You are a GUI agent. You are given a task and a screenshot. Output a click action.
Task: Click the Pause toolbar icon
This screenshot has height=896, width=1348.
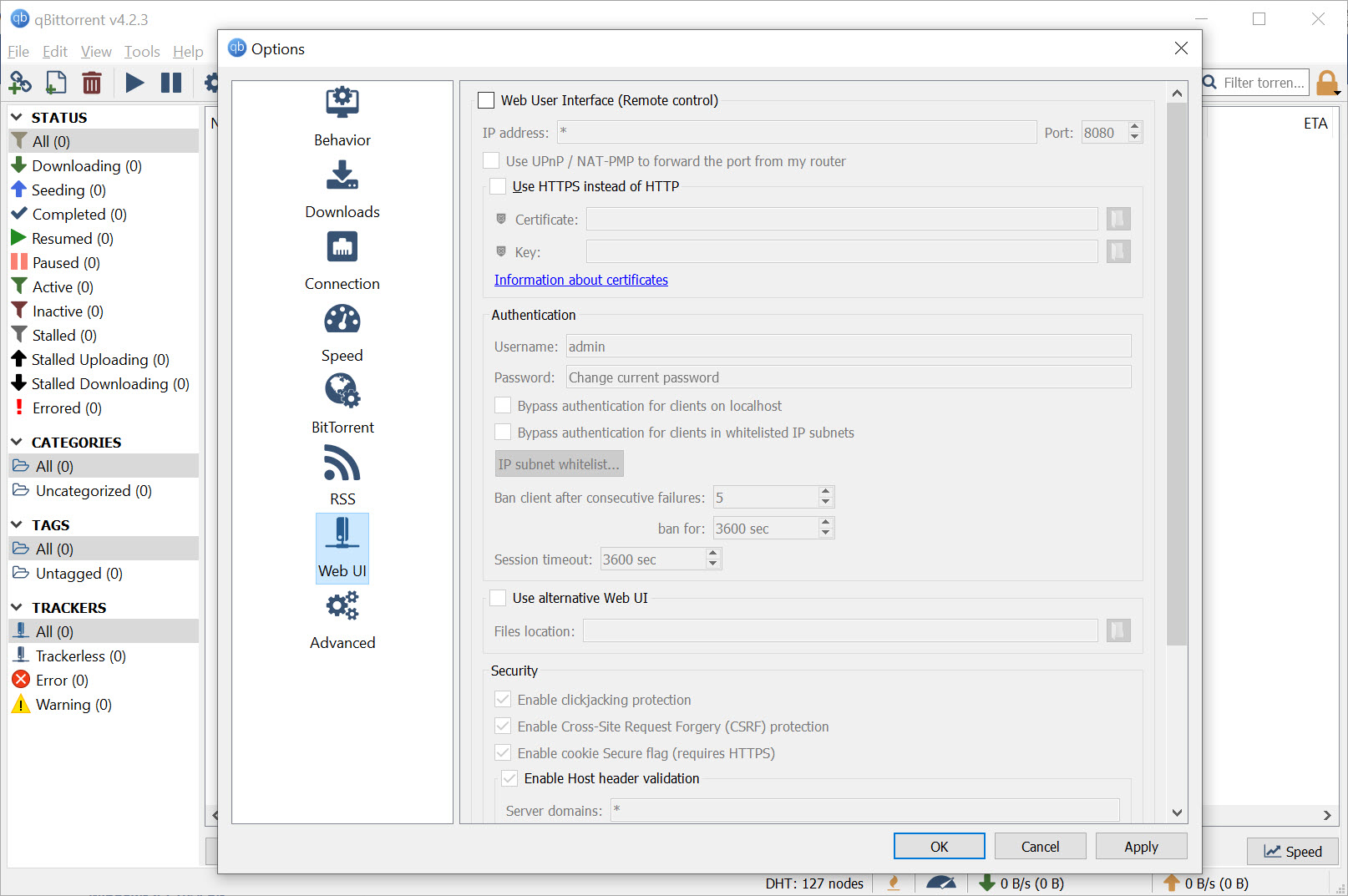[171, 83]
